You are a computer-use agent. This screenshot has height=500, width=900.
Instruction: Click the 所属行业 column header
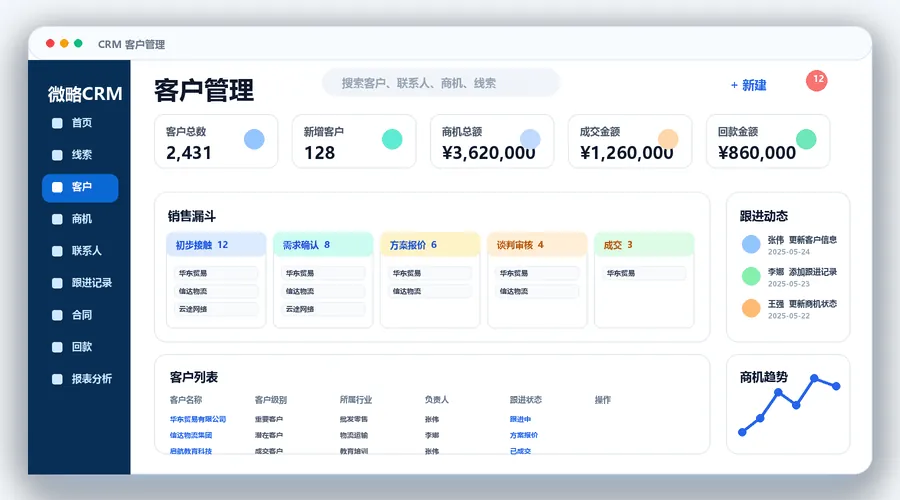pos(356,400)
